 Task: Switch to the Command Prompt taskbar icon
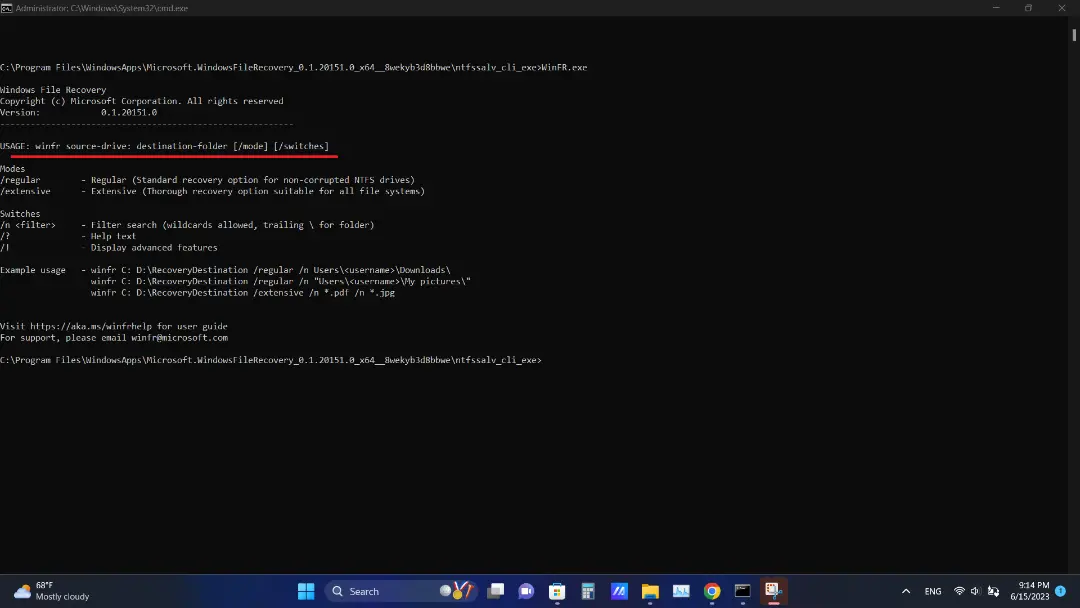(x=742, y=591)
